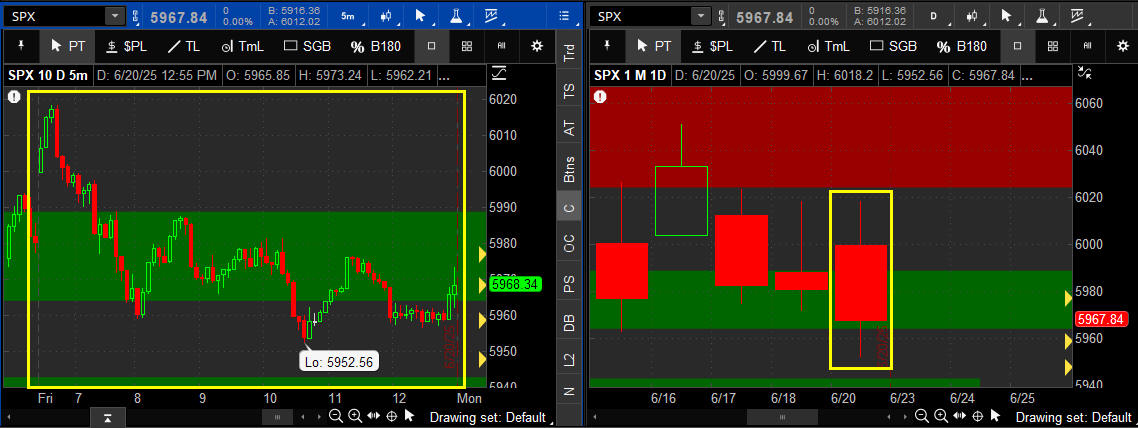Expand the SPX symbol dropdown in the left chart
Image resolution: width=1138 pixels, height=428 pixels.
pos(114,16)
